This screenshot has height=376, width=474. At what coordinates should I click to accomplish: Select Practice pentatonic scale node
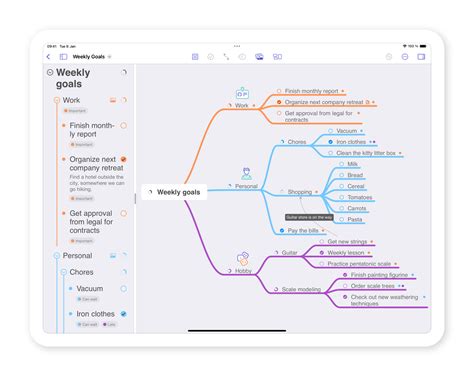(359, 264)
